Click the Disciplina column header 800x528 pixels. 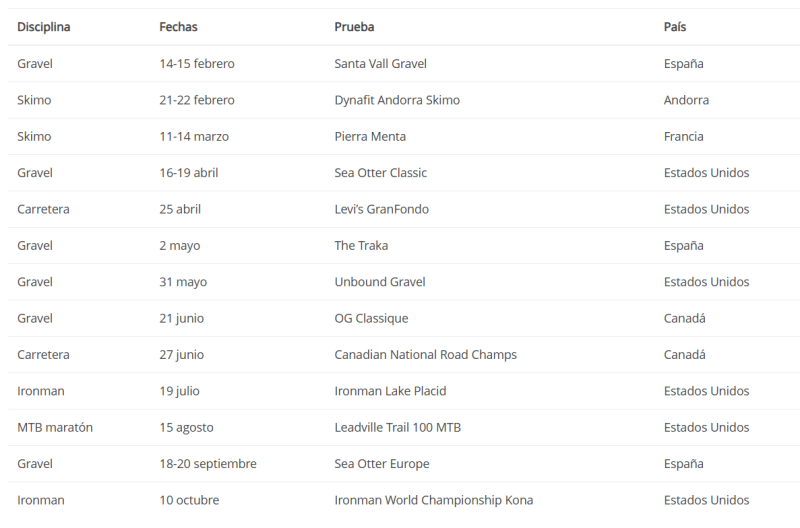coord(43,27)
